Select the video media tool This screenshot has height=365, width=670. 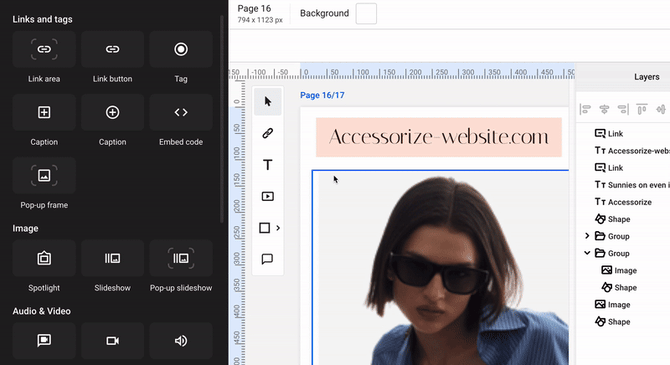[x=268, y=196]
